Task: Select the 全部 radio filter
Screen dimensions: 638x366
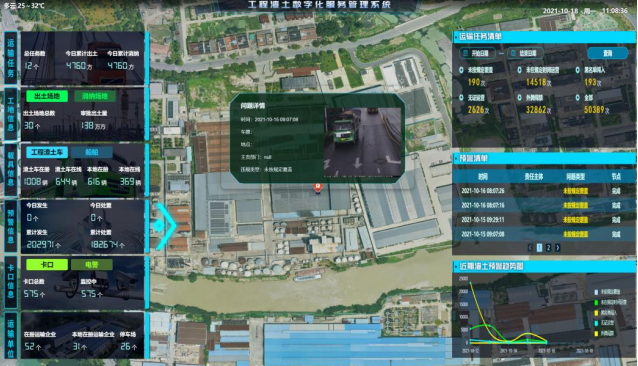Action: pos(577,98)
